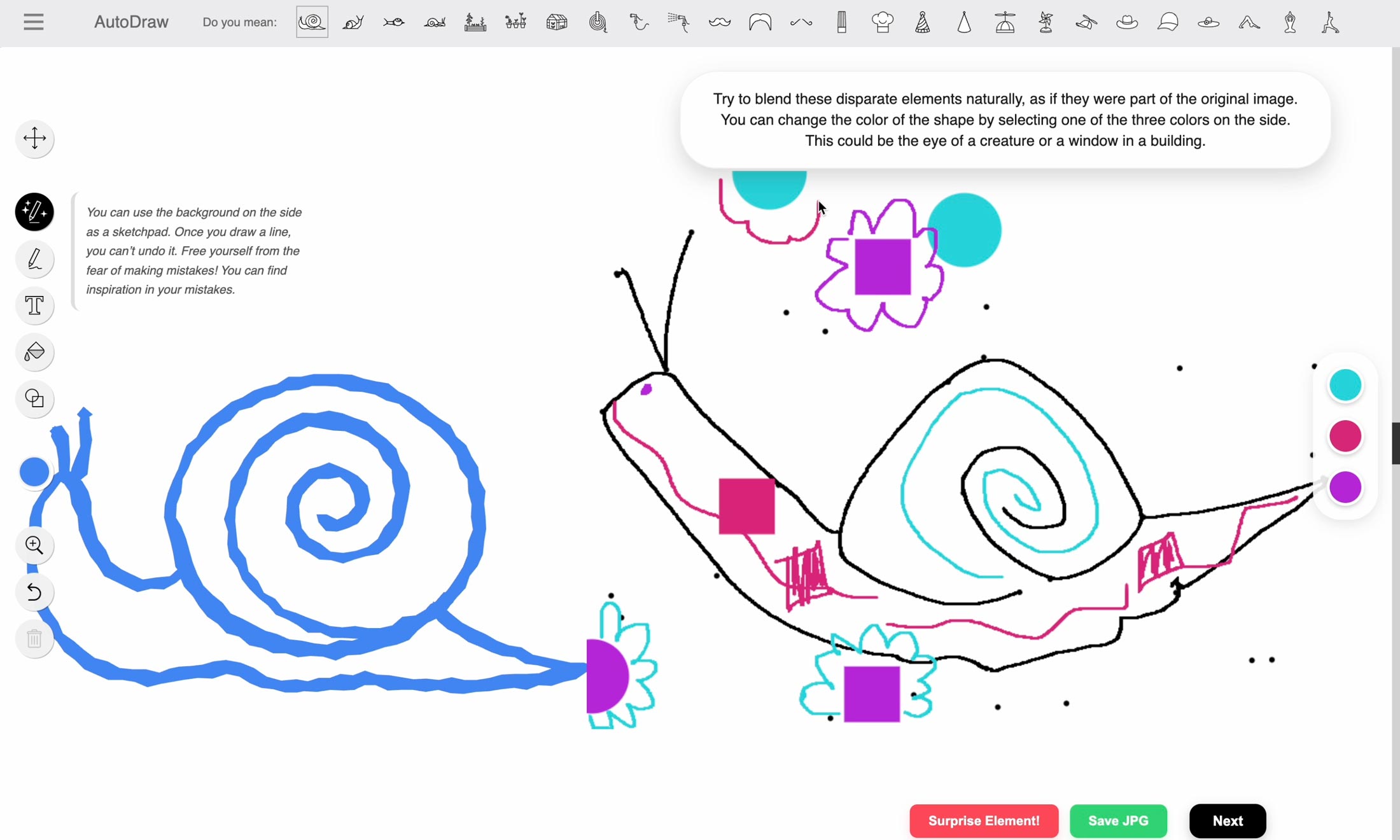Click the purple square inside the top flower
Screen dimensions: 1400x840
coord(883,267)
